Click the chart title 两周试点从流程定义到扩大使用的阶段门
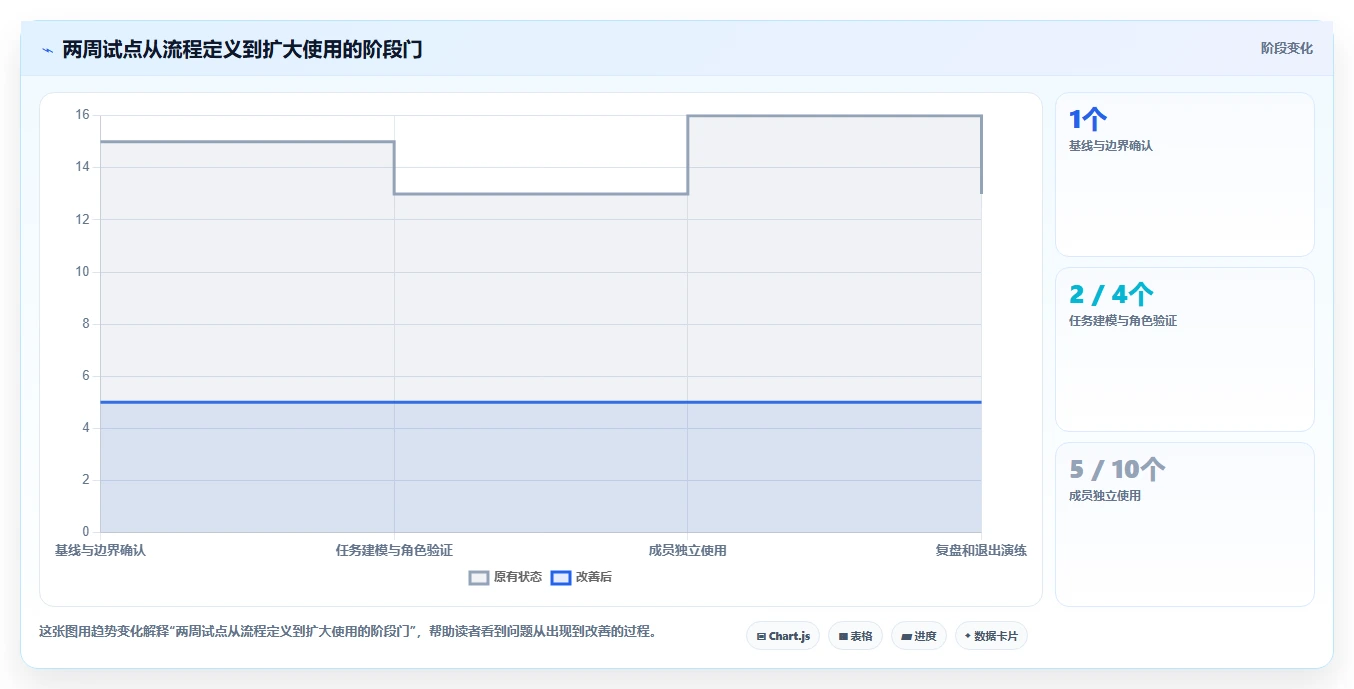The width and height of the screenshot is (1354, 689). (242, 49)
